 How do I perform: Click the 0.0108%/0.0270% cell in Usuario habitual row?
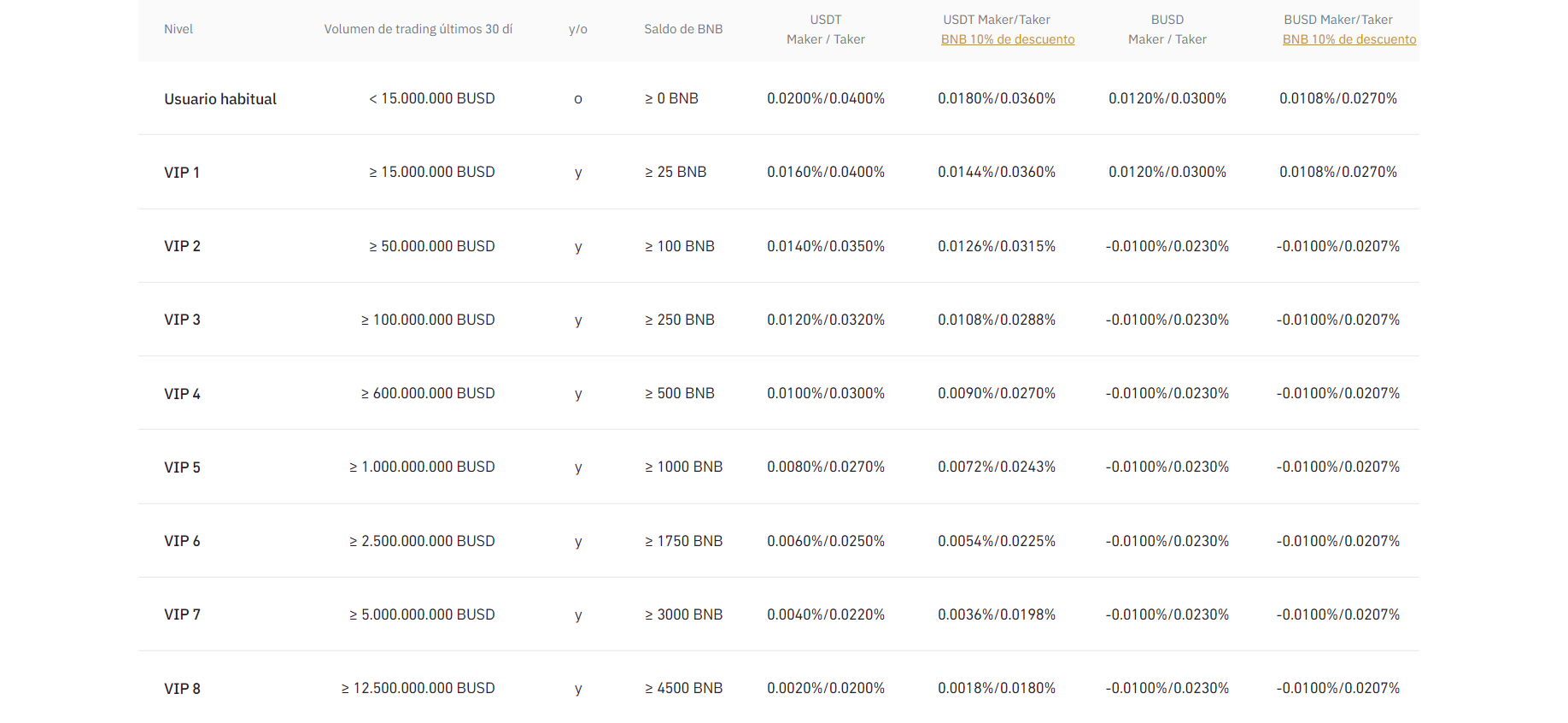click(1338, 98)
